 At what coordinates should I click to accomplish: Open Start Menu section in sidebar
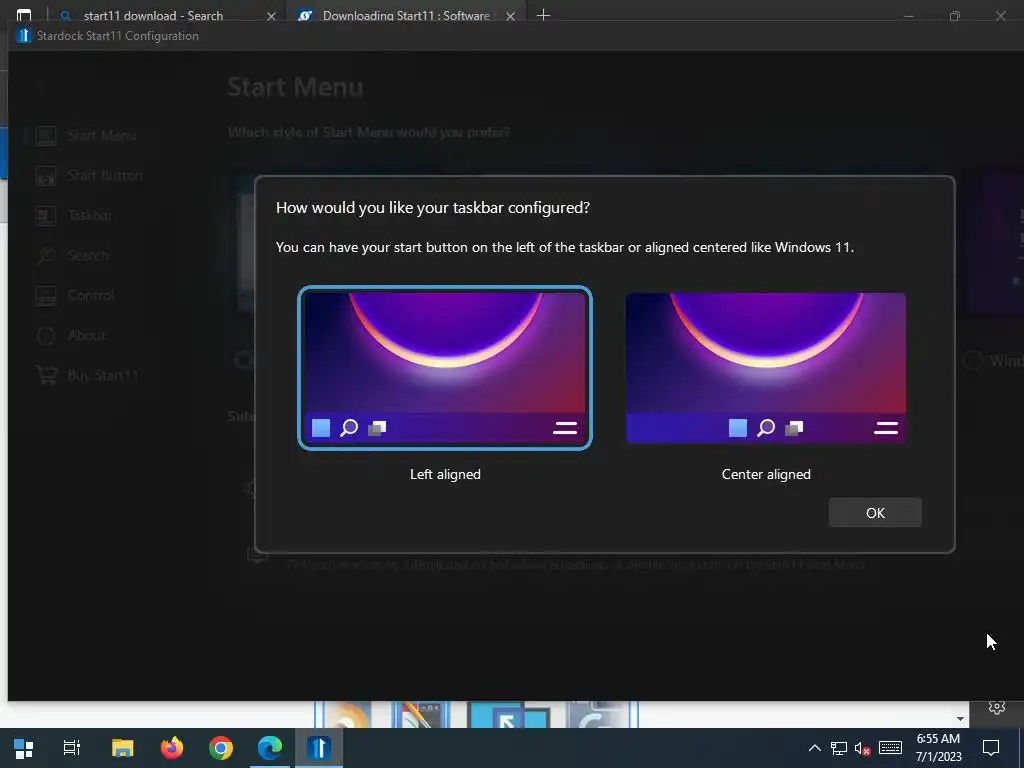point(102,135)
